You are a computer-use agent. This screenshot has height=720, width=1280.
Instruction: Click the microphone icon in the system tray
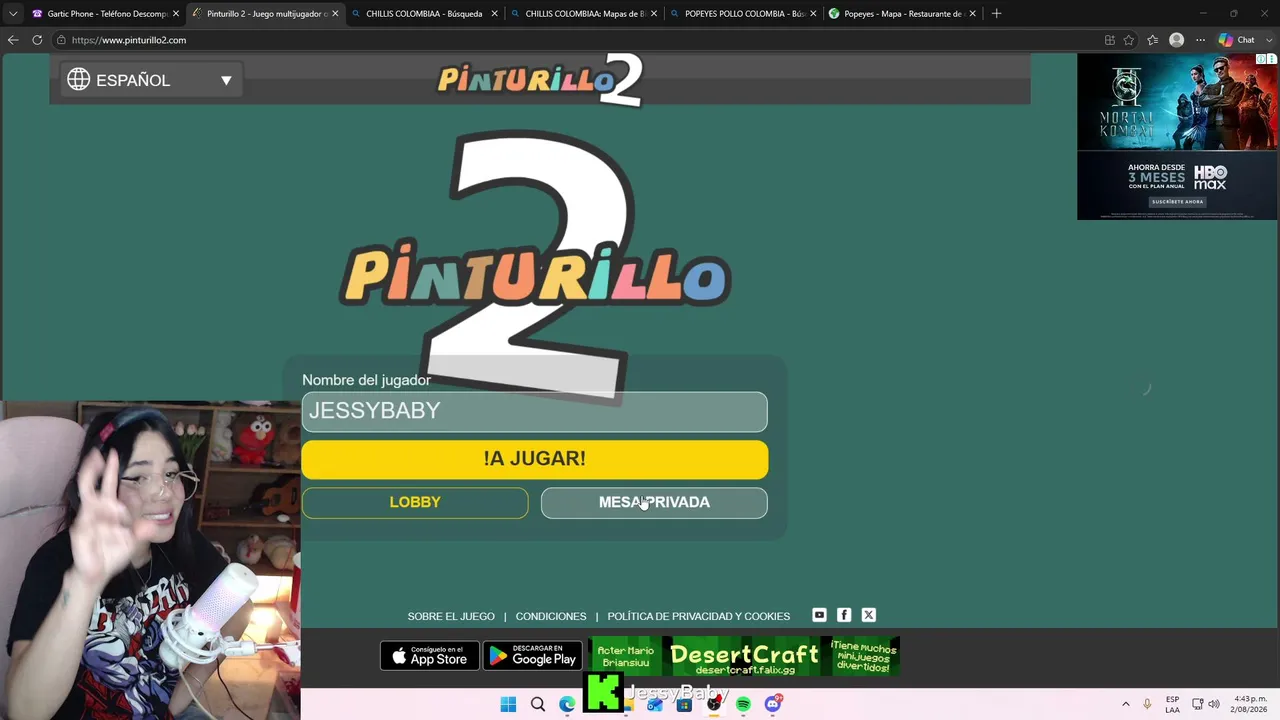pyautogui.click(x=1147, y=704)
